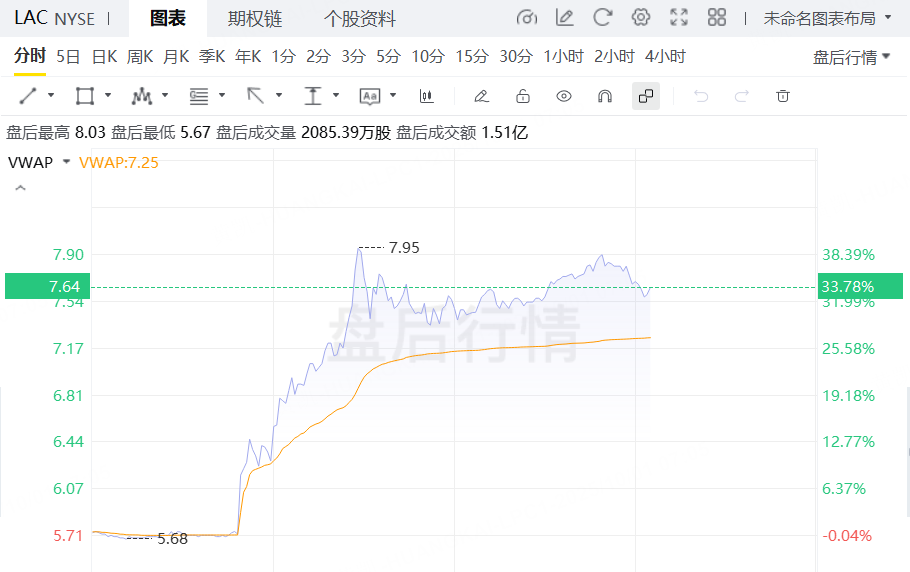The width and height of the screenshot is (910, 572).
Task: Select the rectangle shape tool
Action: (x=85, y=96)
